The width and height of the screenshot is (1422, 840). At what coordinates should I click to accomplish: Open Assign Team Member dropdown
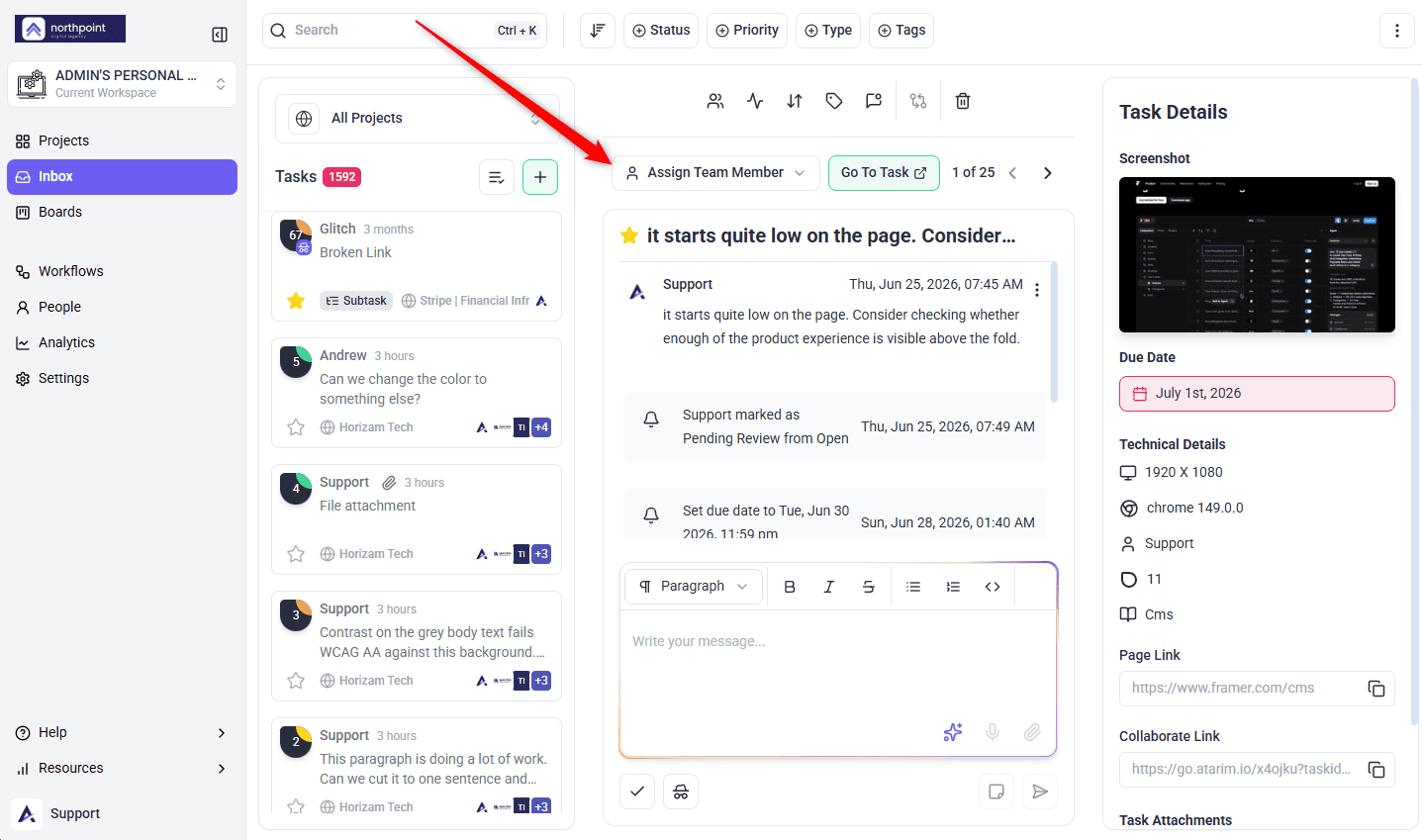pyautogui.click(x=715, y=173)
